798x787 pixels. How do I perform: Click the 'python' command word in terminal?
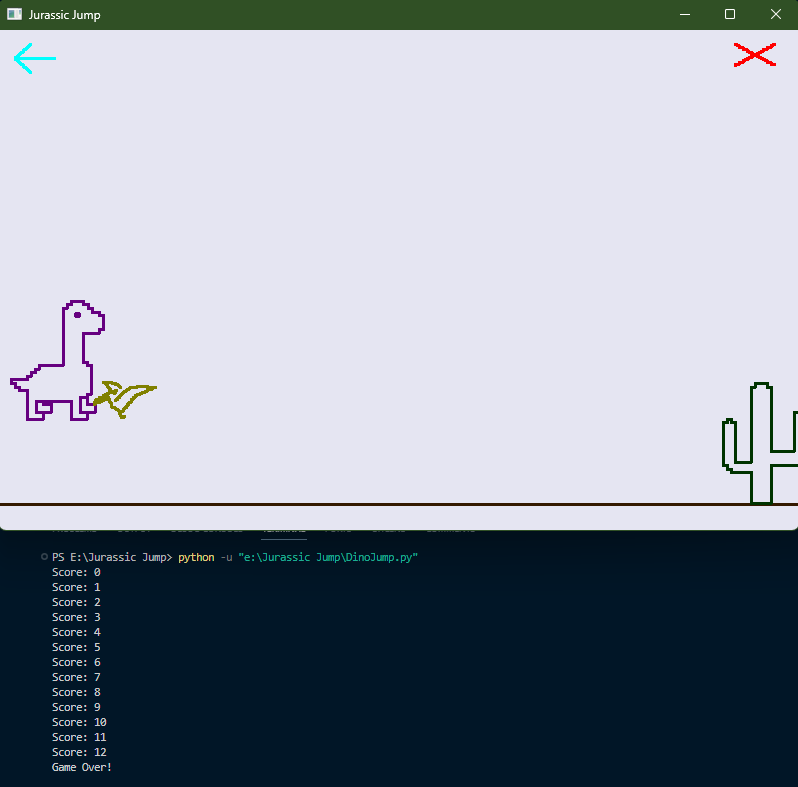(x=196, y=558)
